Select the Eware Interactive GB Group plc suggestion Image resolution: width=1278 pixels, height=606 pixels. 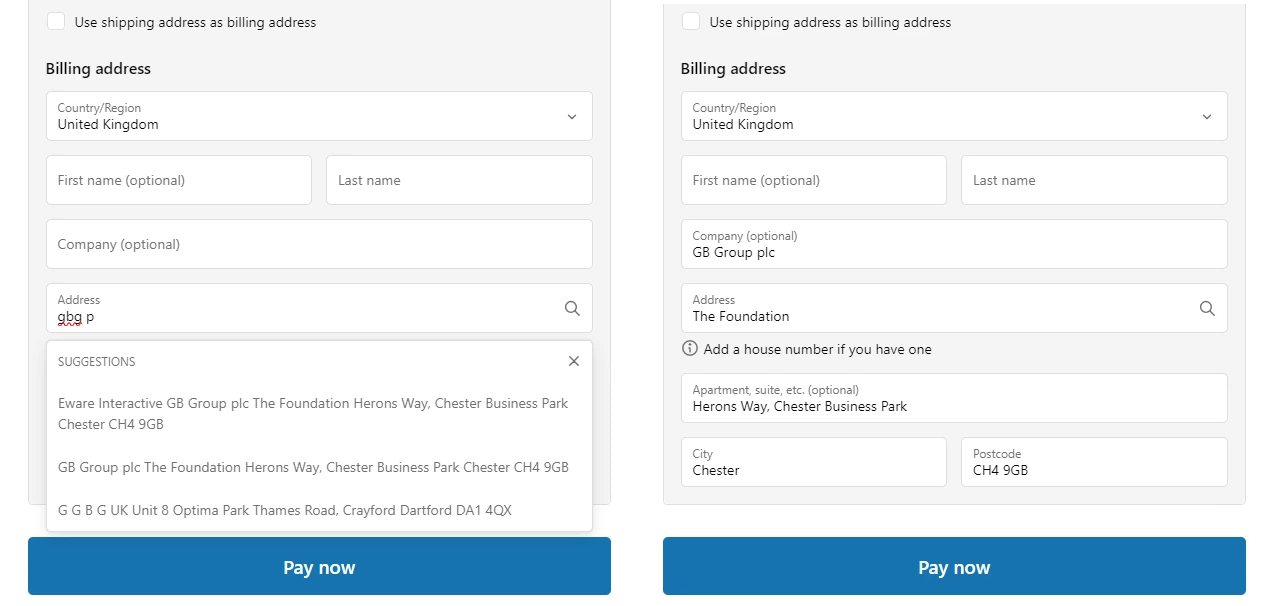(x=313, y=414)
